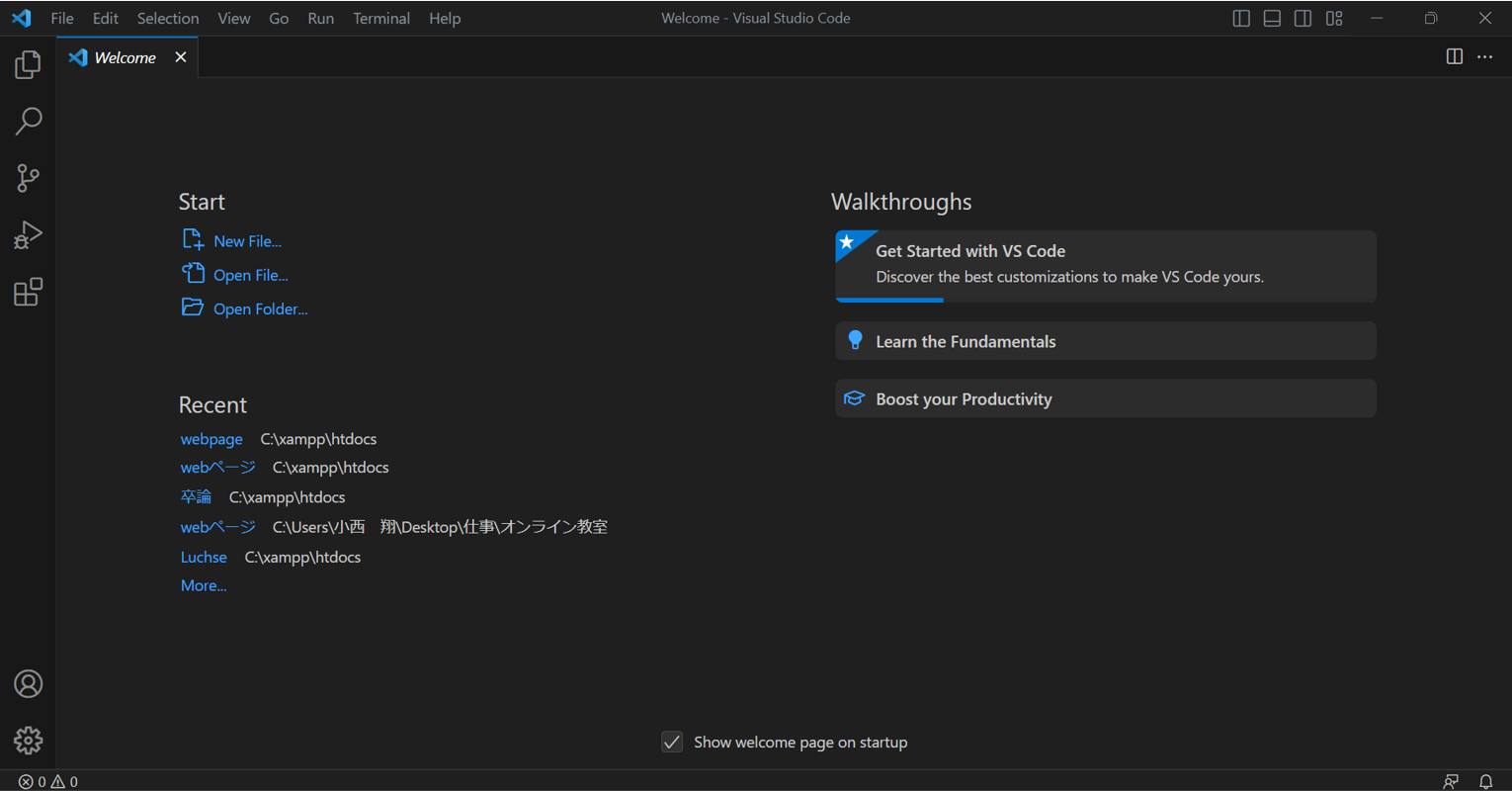The width and height of the screenshot is (1512, 791).
Task: Click the Open Folder icon
Action: (193, 308)
